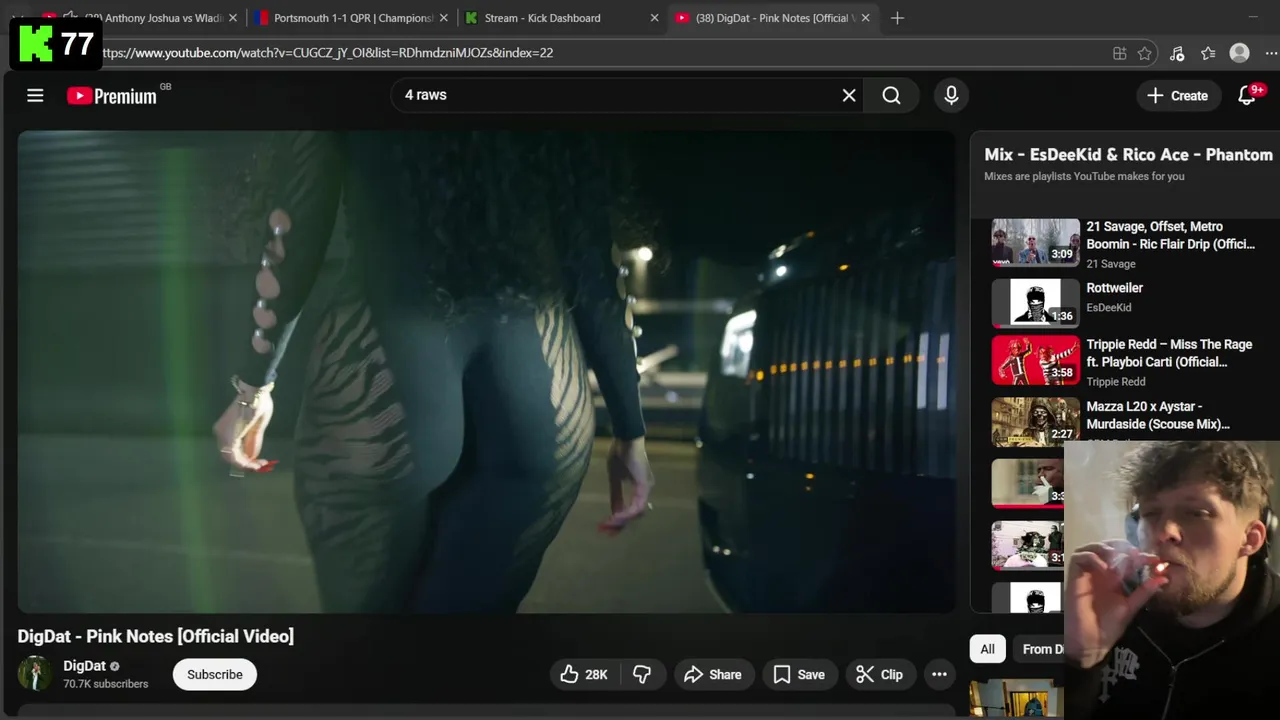Image resolution: width=1280 pixels, height=720 pixels.
Task: Close the DigDat - Pink Notes tab
Action: click(x=866, y=18)
